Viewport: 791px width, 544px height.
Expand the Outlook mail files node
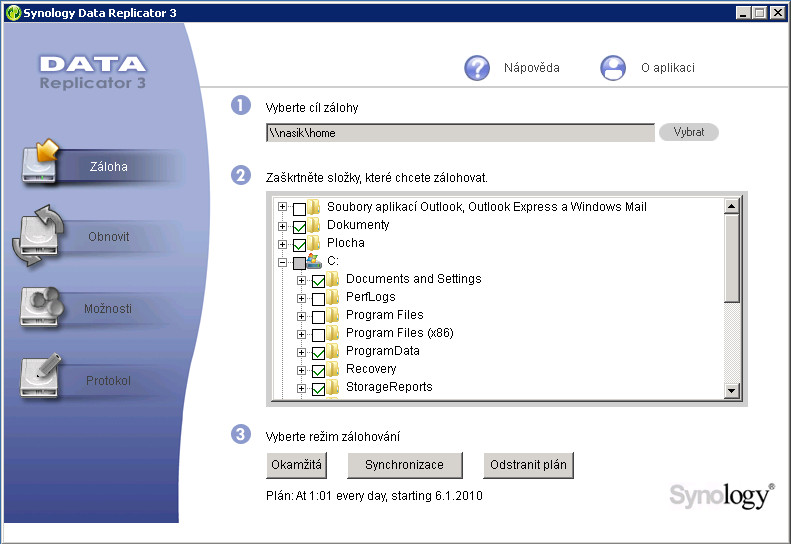pos(282,207)
